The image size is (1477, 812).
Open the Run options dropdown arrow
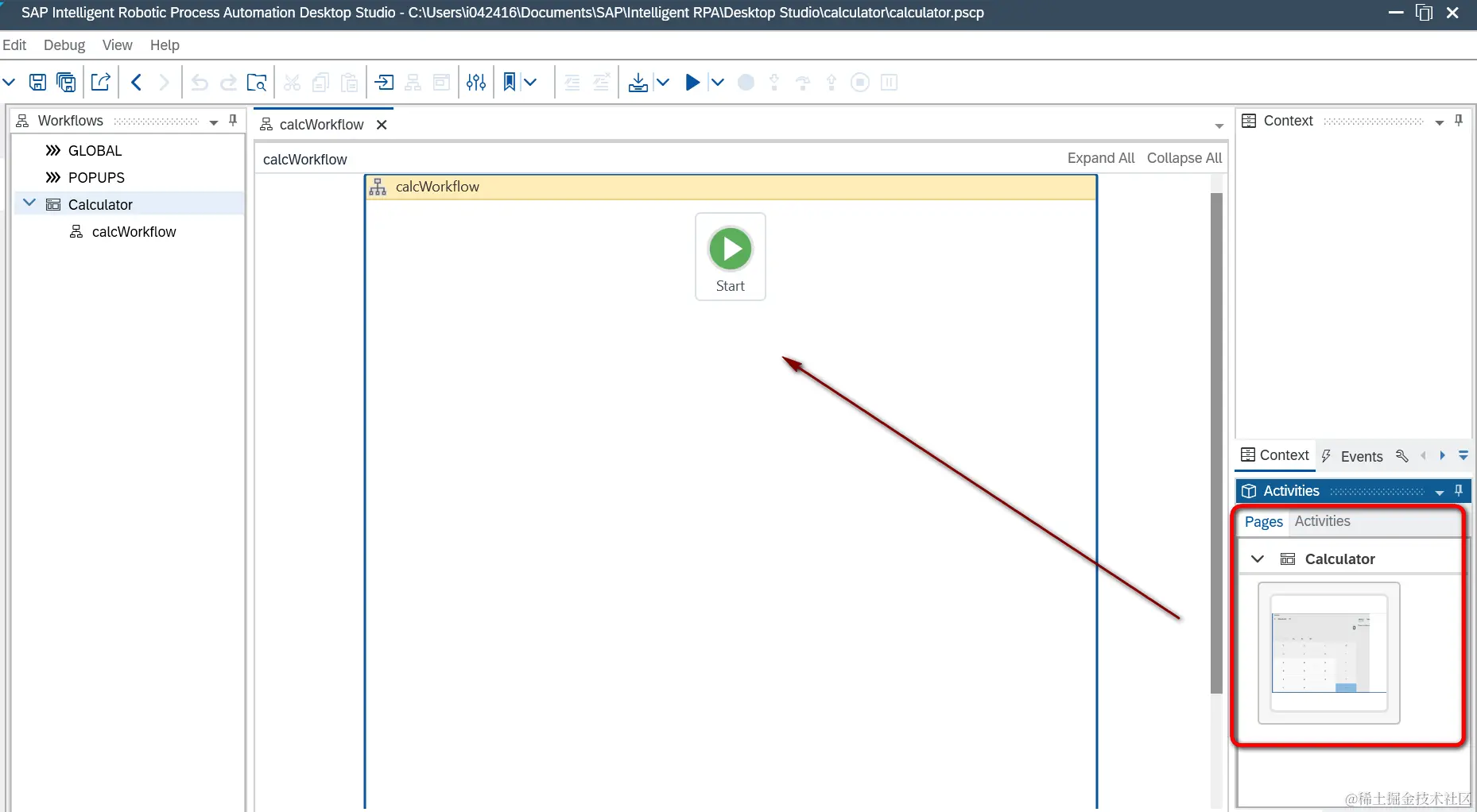[717, 82]
